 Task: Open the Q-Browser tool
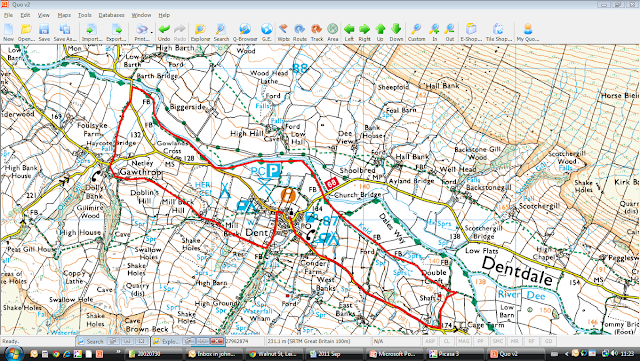click(245, 32)
